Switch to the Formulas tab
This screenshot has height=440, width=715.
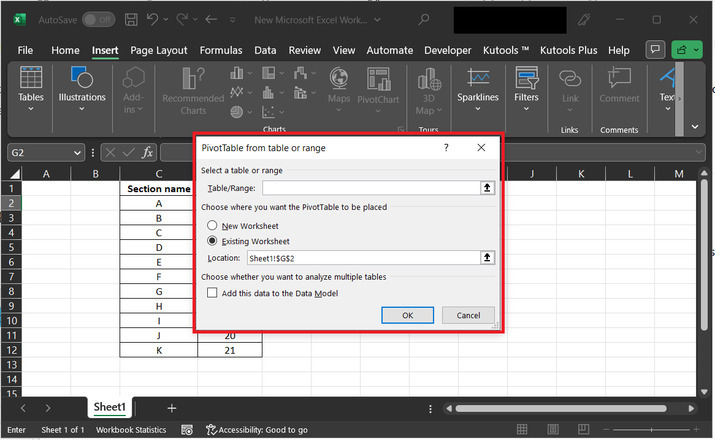click(x=220, y=50)
